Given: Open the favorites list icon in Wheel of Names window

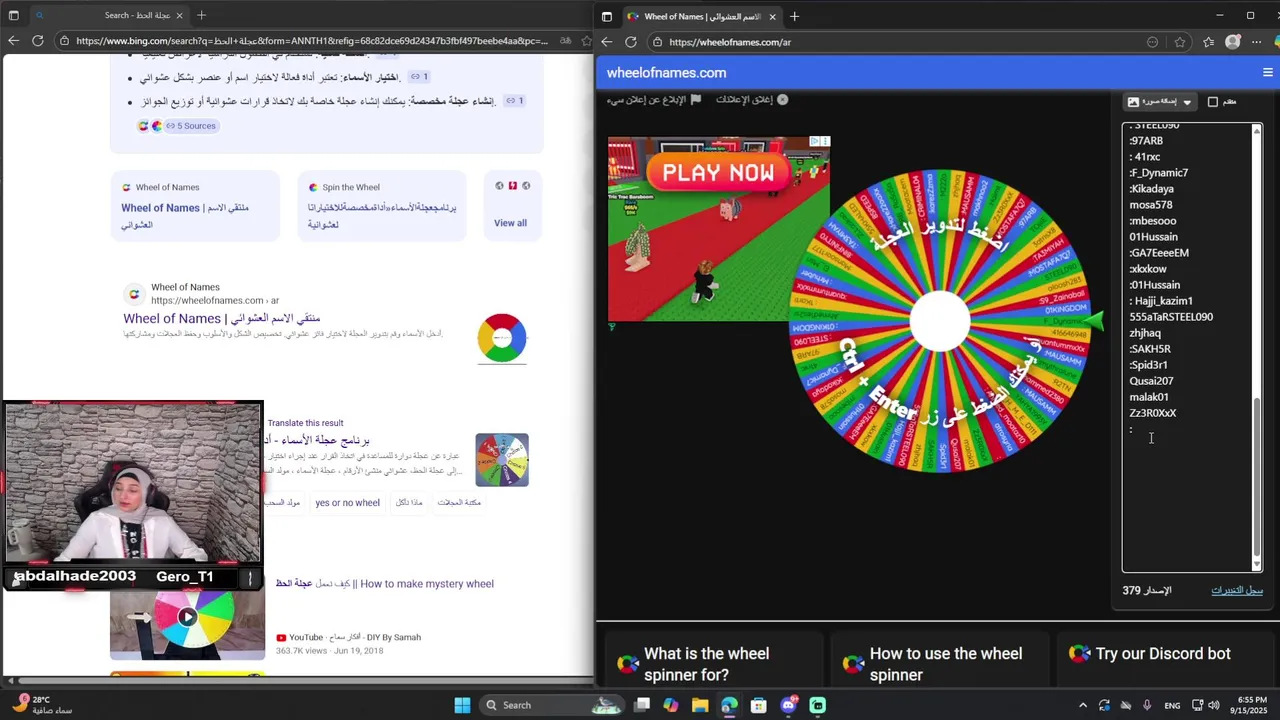Looking at the screenshot, I should 1208,42.
